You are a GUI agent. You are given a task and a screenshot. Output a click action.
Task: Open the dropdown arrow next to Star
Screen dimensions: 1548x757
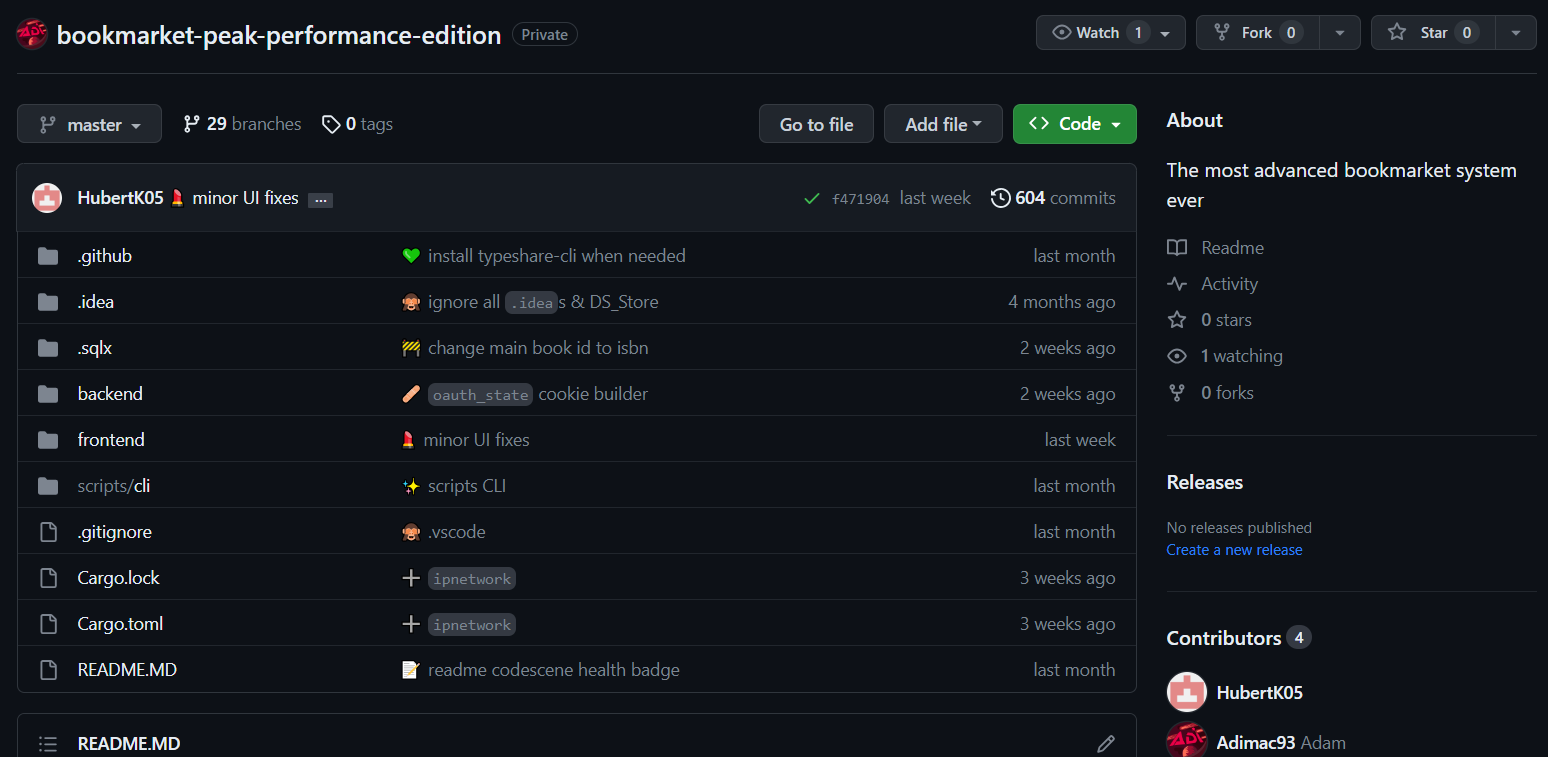(1516, 33)
